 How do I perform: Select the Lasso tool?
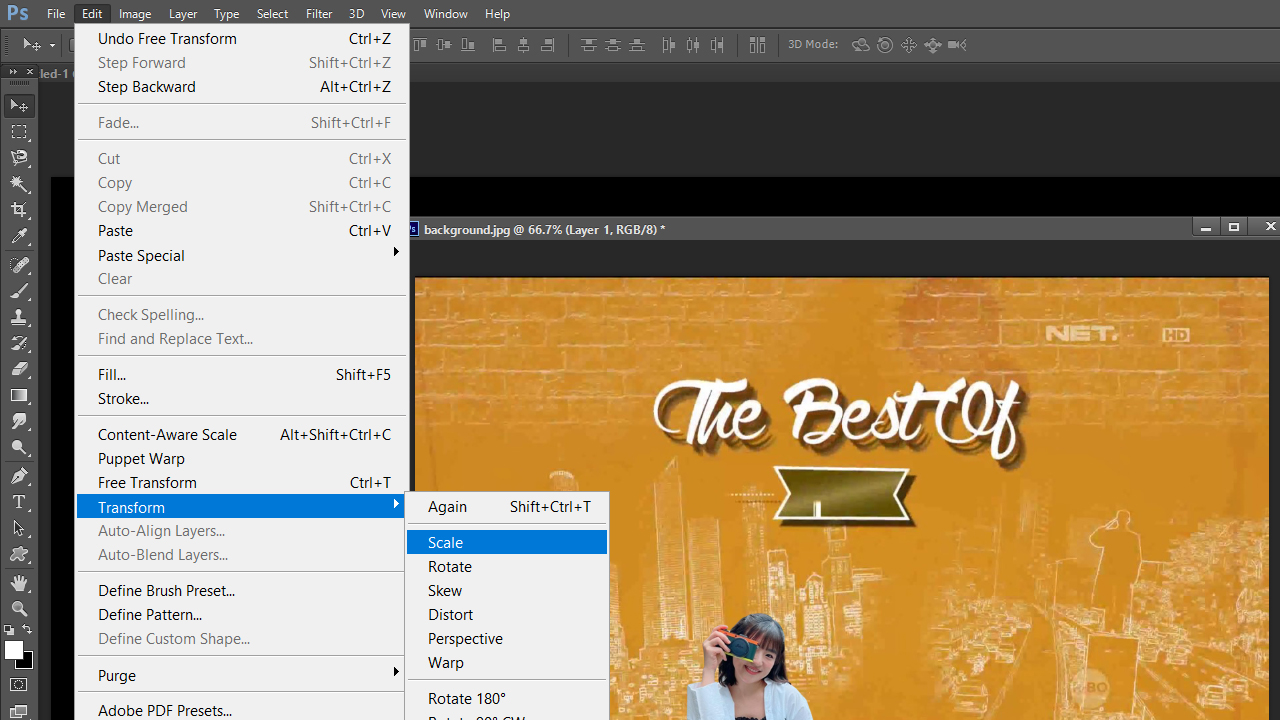coord(19,158)
